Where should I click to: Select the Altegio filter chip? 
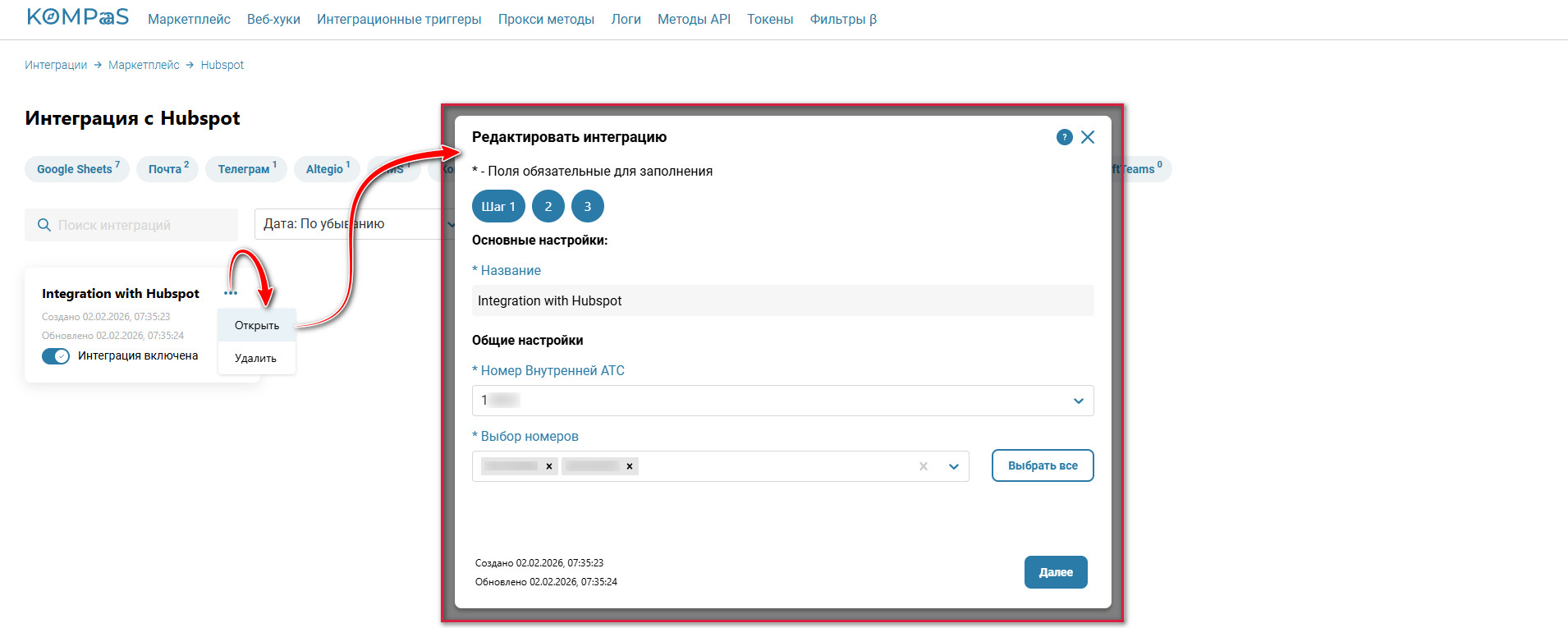click(x=328, y=169)
